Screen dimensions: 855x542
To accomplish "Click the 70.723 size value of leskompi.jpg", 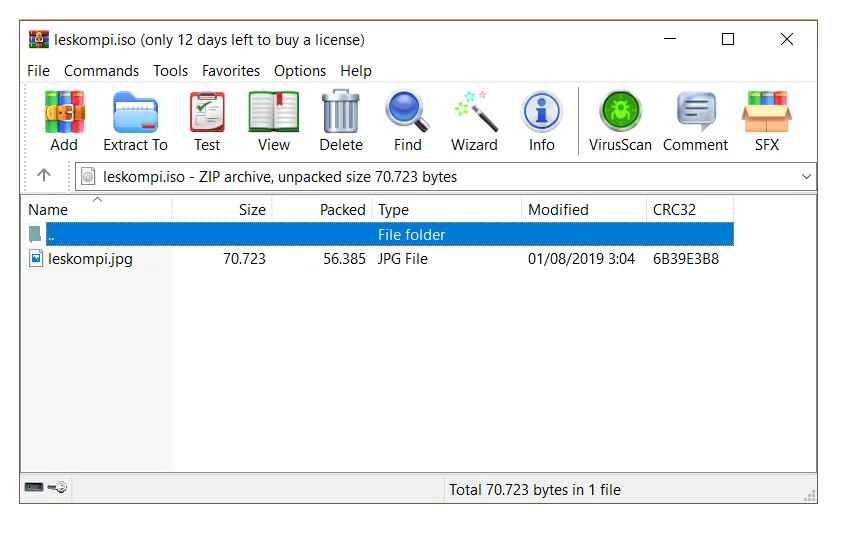I will (x=244, y=258).
